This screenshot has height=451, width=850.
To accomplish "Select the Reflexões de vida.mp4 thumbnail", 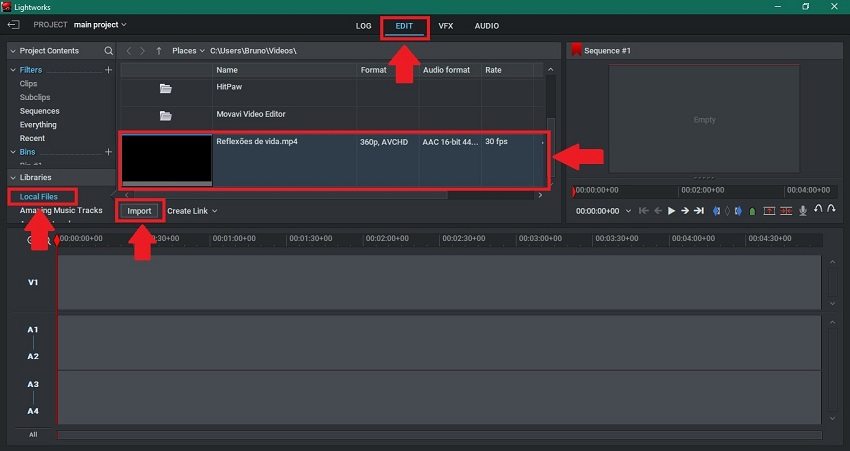I will coord(166,159).
